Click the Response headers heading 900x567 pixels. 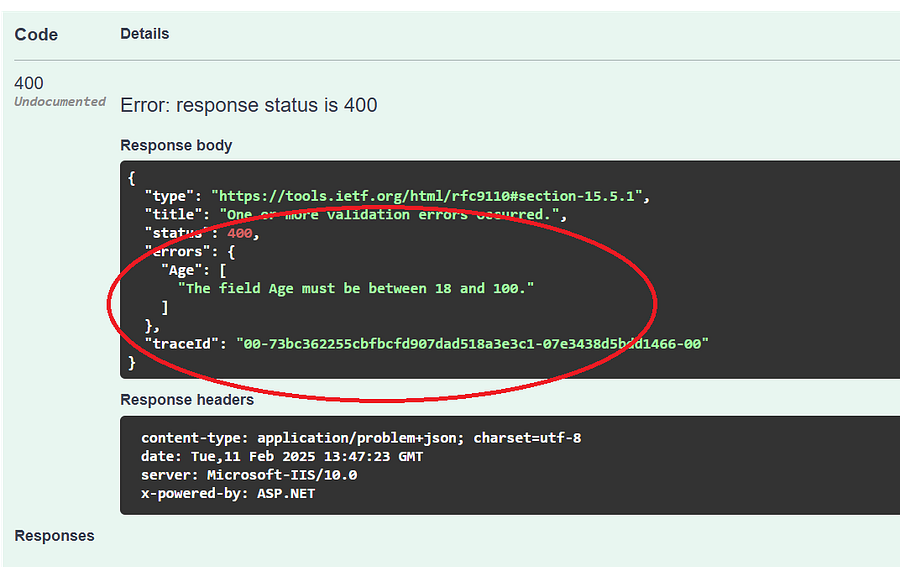click(x=187, y=399)
